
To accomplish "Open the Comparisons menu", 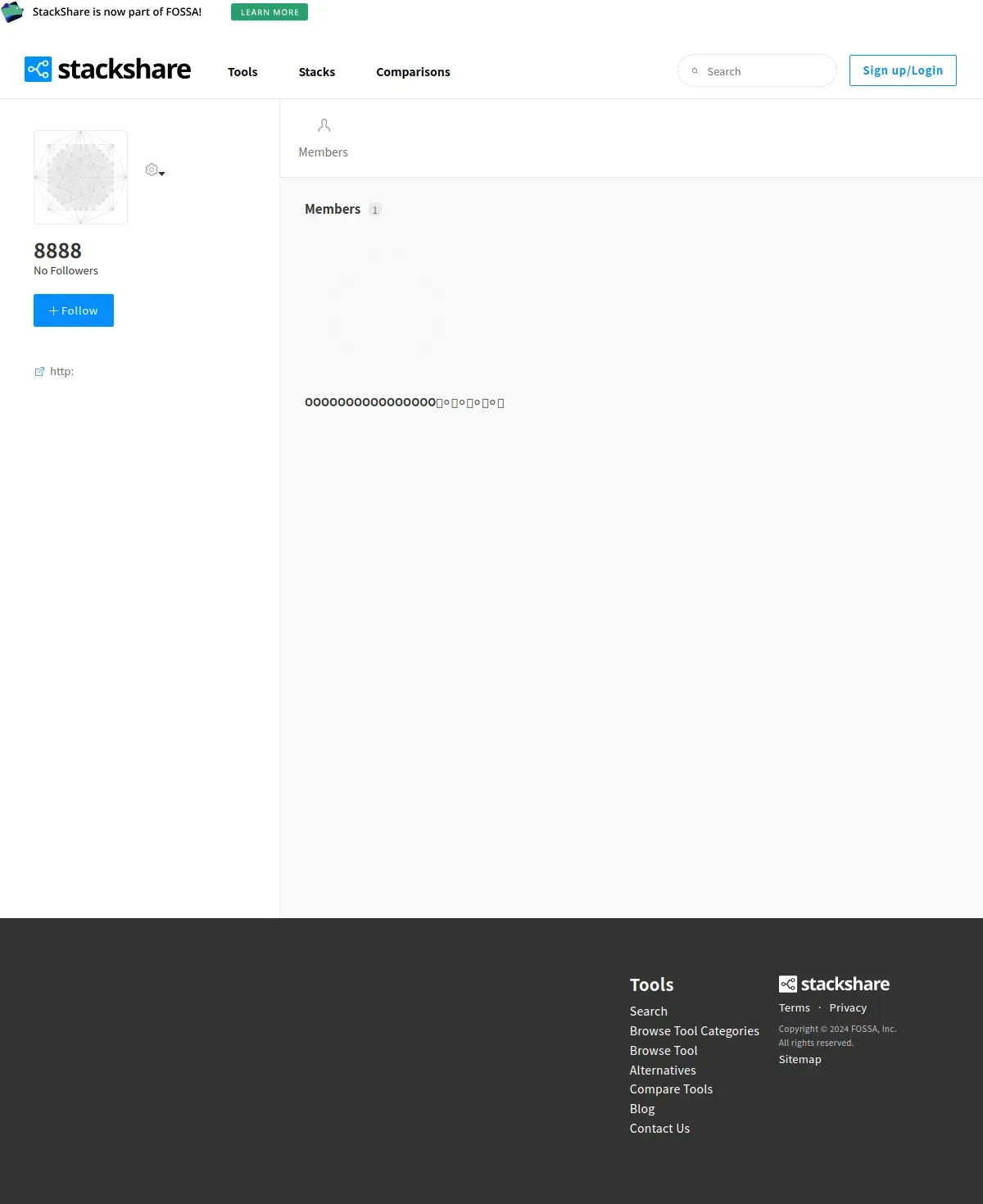I will [x=413, y=72].
